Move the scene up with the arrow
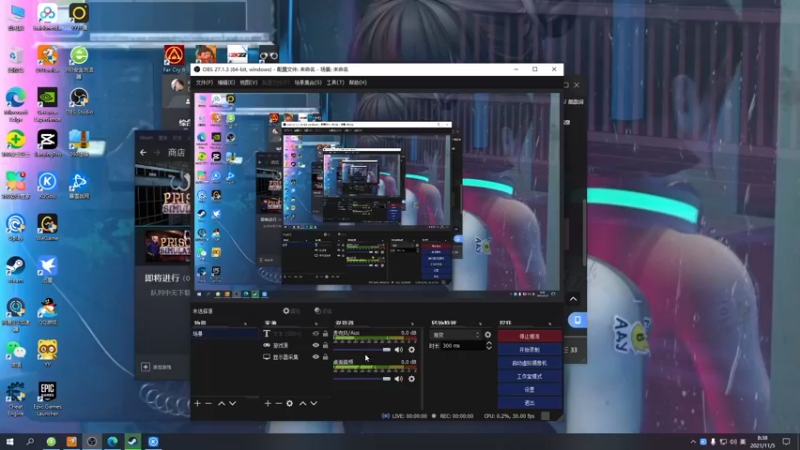Image resolution: width=800 pixels, height=450 pixels. click(221, 404)
